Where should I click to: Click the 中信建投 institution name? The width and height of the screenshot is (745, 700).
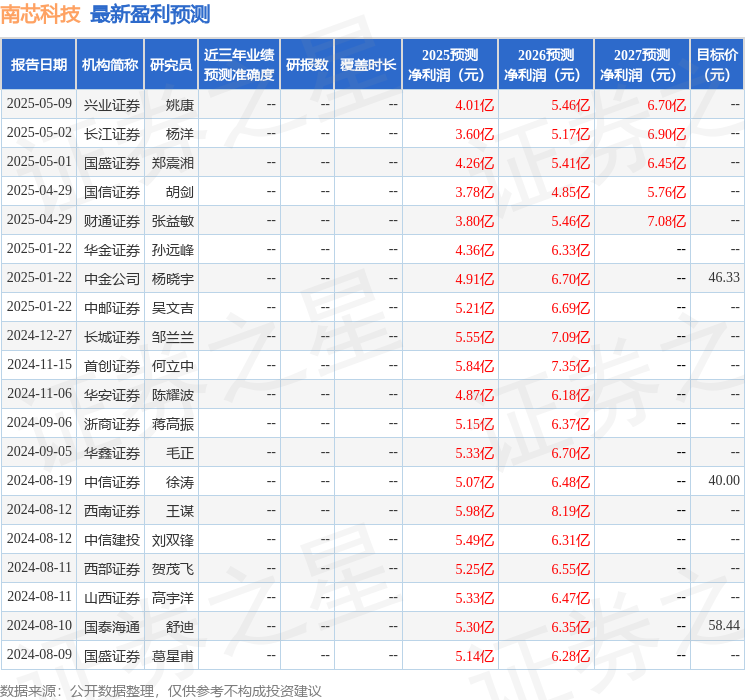111,539
